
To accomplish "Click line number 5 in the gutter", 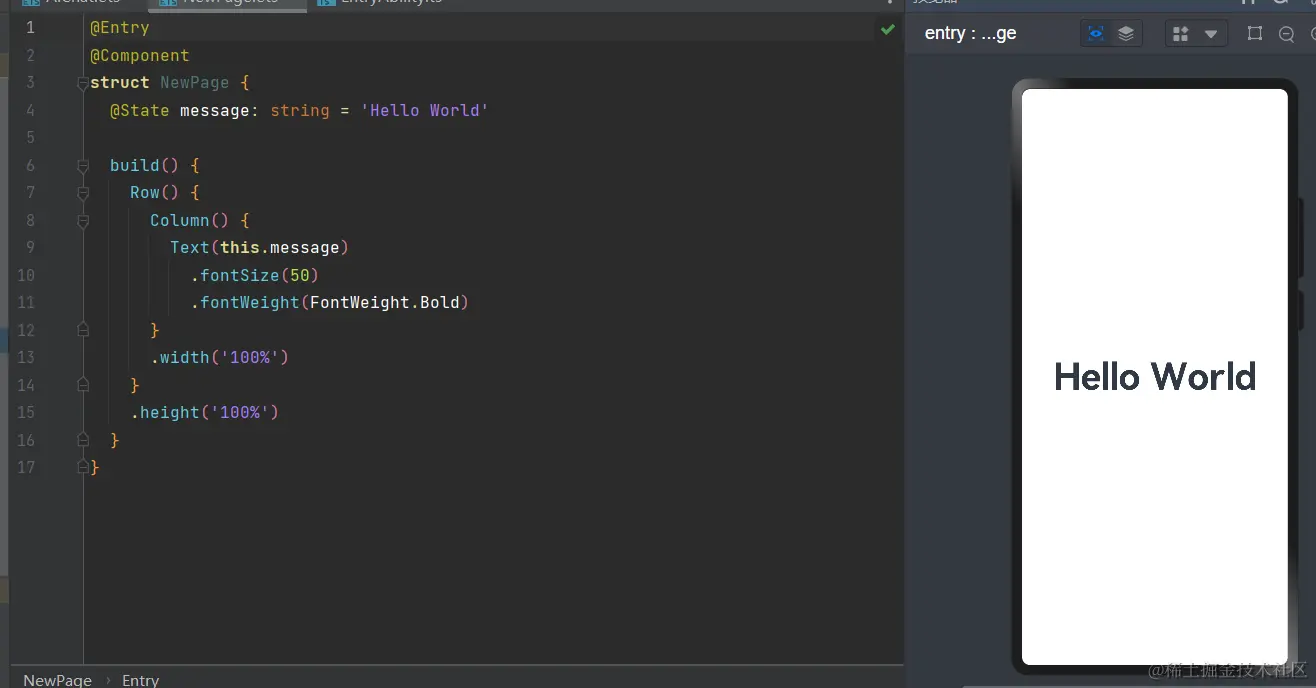I will pos(30,138).
